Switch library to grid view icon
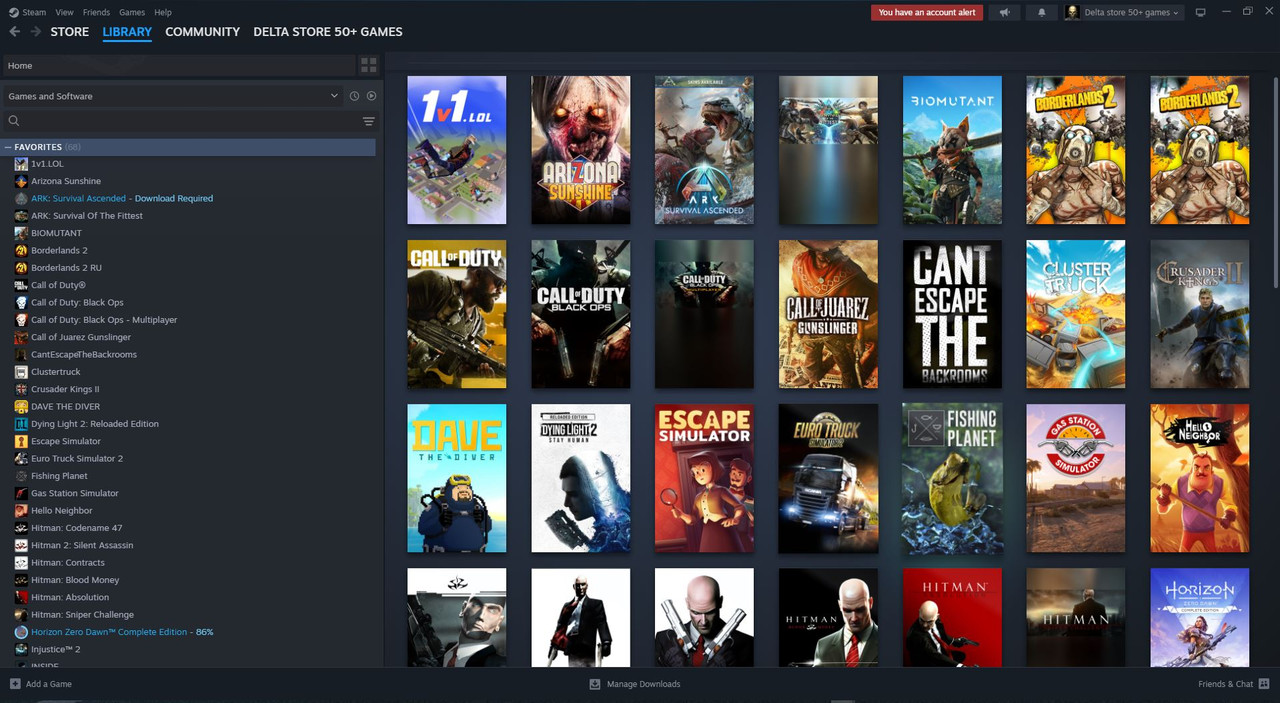1280x703 pixels. 369,65
